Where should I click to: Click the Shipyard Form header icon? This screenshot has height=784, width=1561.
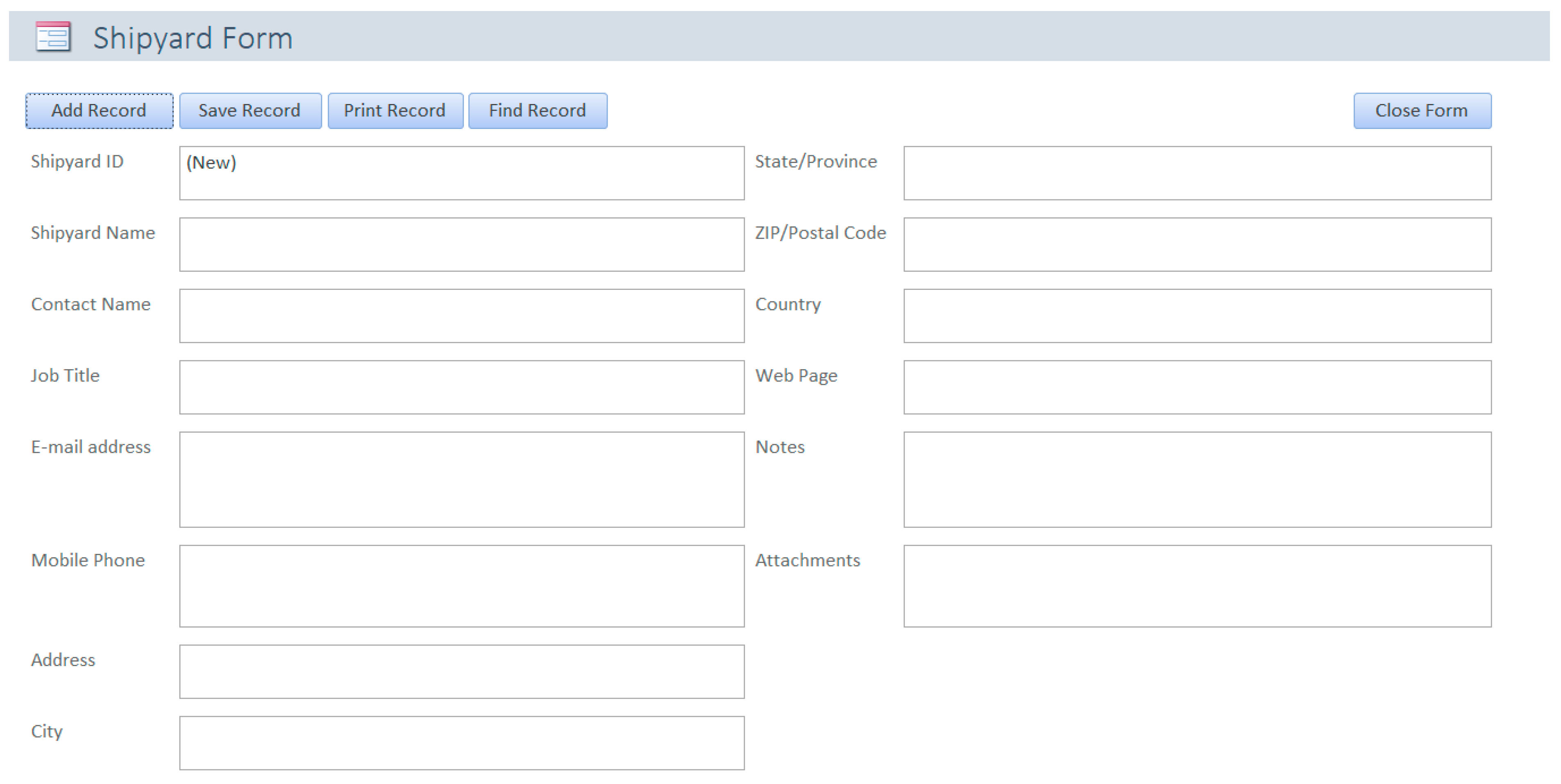click(53, 37)
